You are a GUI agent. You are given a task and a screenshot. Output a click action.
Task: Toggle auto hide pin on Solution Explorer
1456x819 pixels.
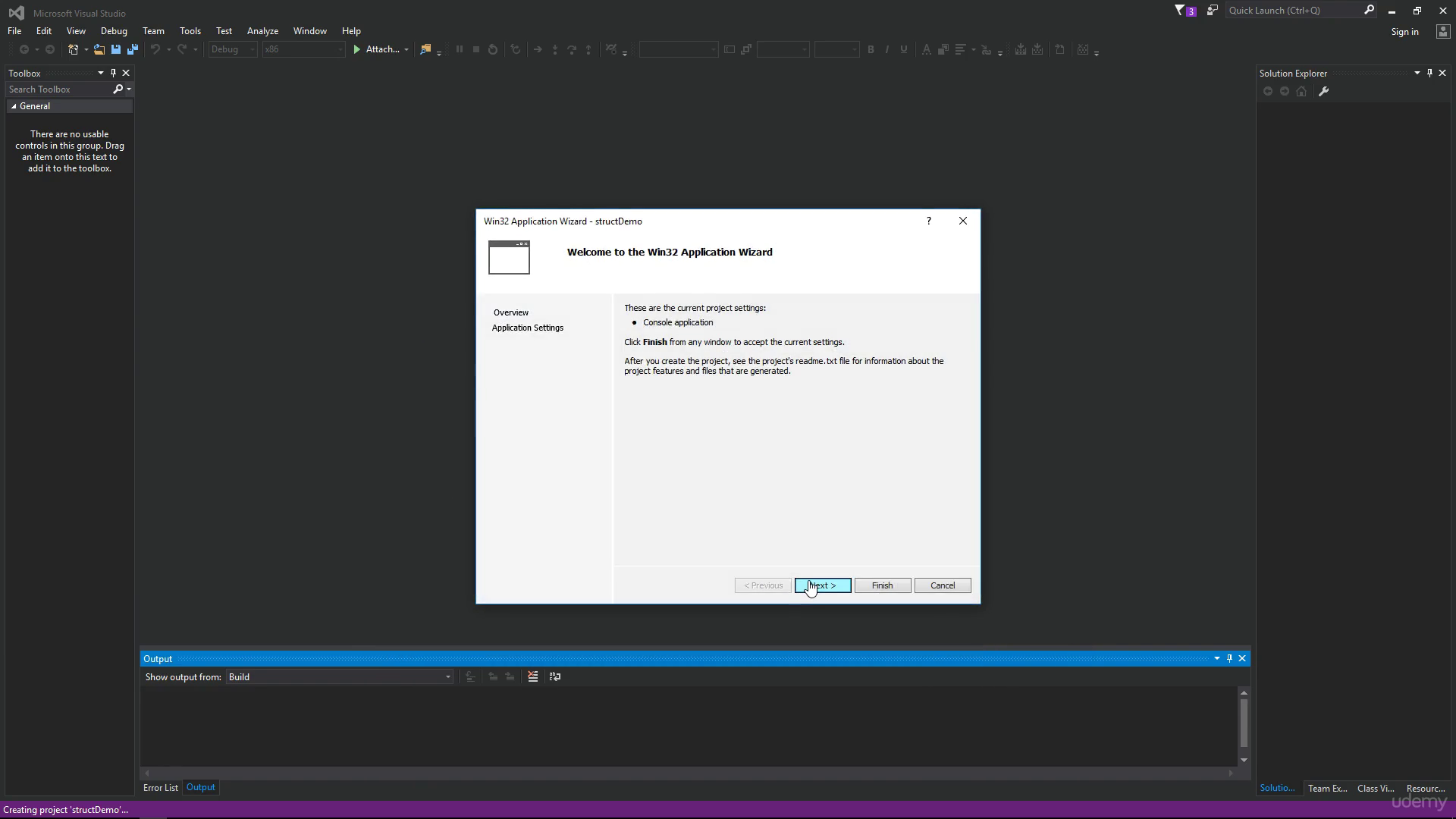tap(1429, 74)
